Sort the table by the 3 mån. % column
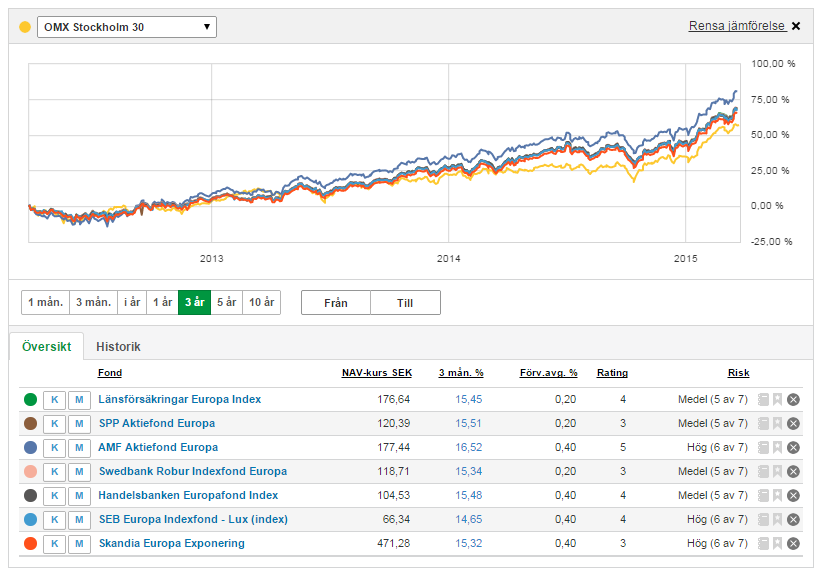Image resolution: width=820 pixels, height=575 pixels. pyautogui.click(x=461, y=373)
